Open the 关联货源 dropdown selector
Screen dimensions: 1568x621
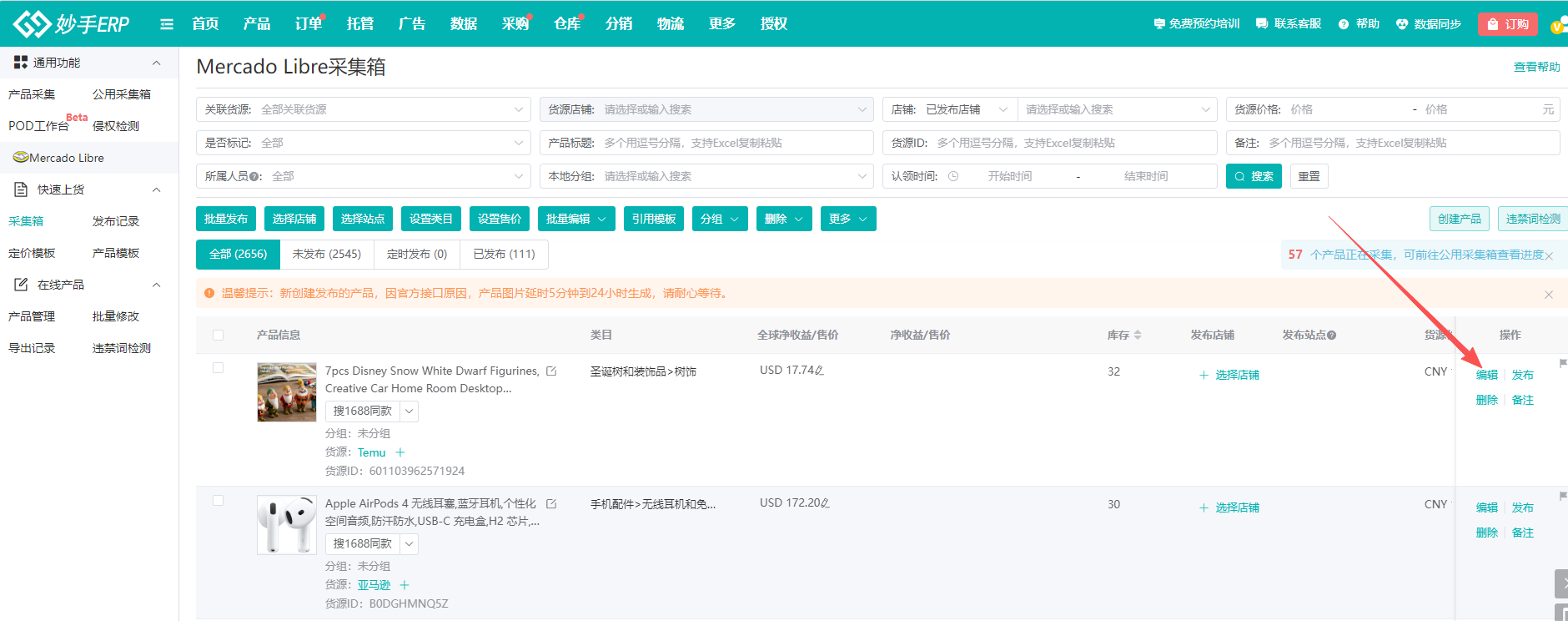point(364,109)
